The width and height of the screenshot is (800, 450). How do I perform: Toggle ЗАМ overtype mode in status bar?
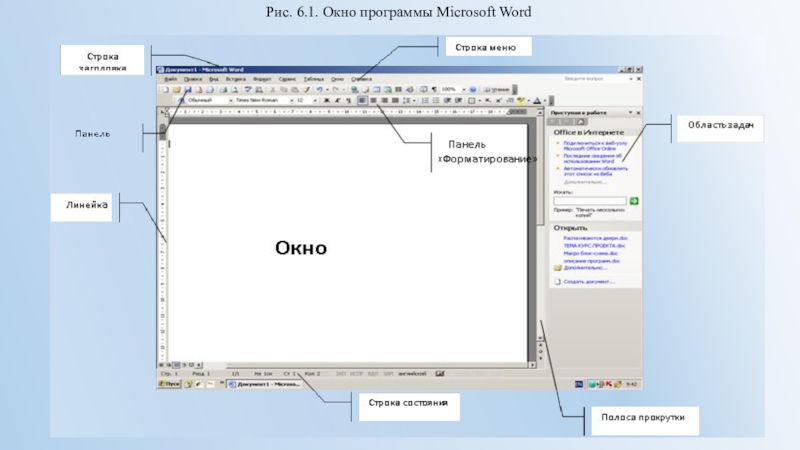[388, 373]
